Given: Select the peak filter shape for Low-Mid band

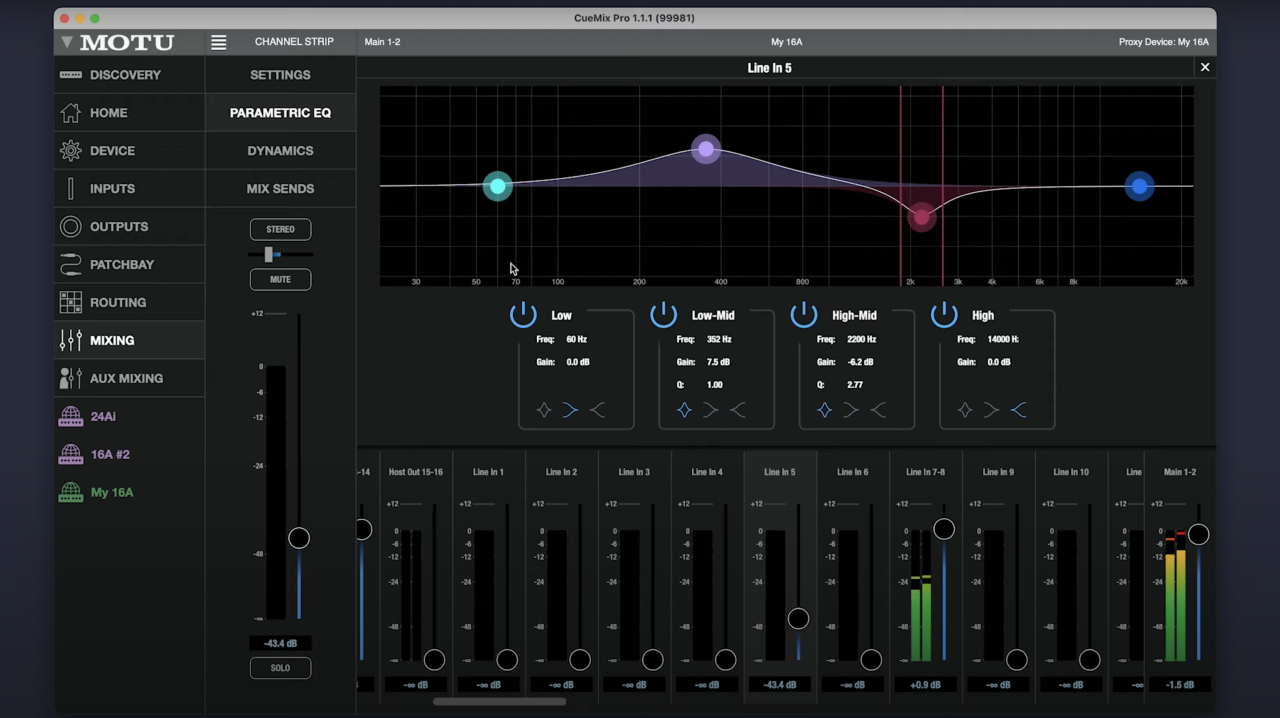Looking at the screenshot, I should pyautogui.click(x=684, y=410).
